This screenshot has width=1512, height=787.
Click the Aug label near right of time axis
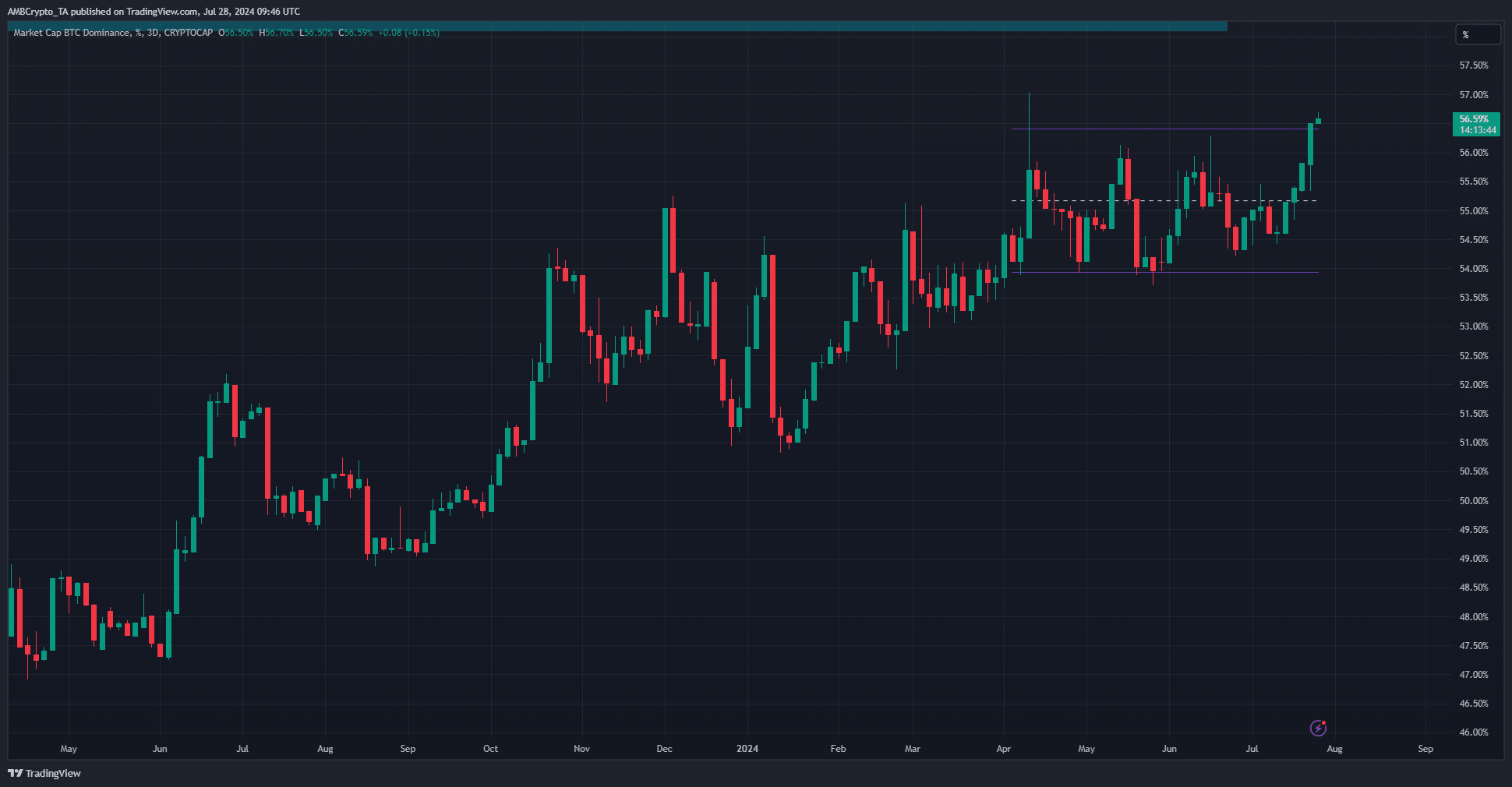pyautogui.click(x=1335, y=749)
